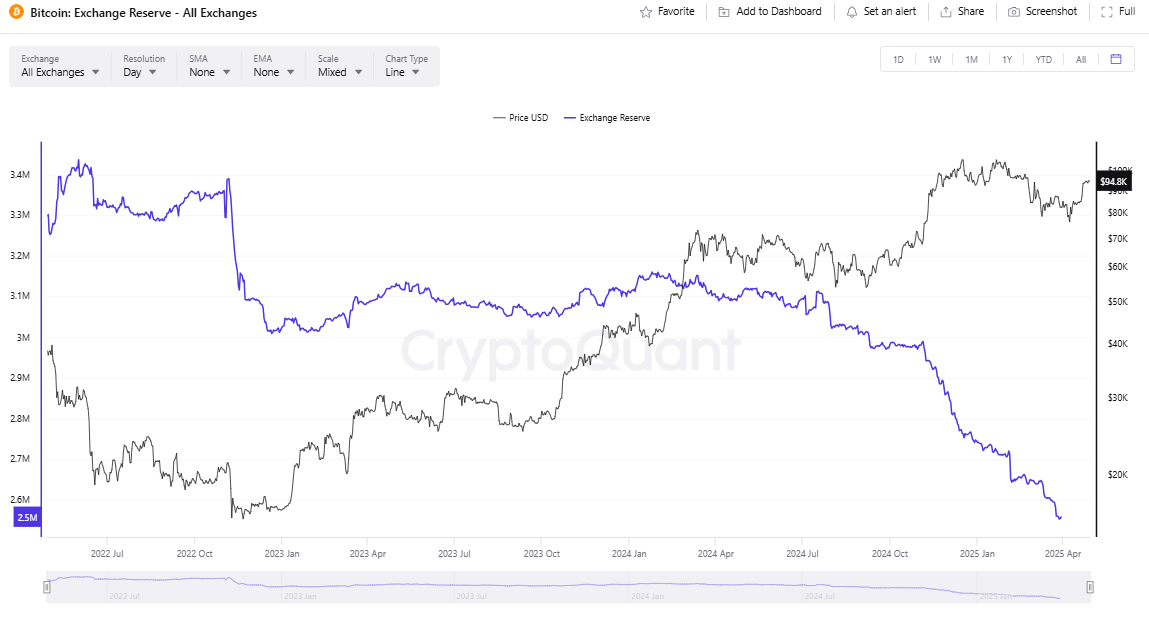Expand the Resolution Day dropdown
This screenshot has height=621, width=1149.
click(x=144, y=66)
